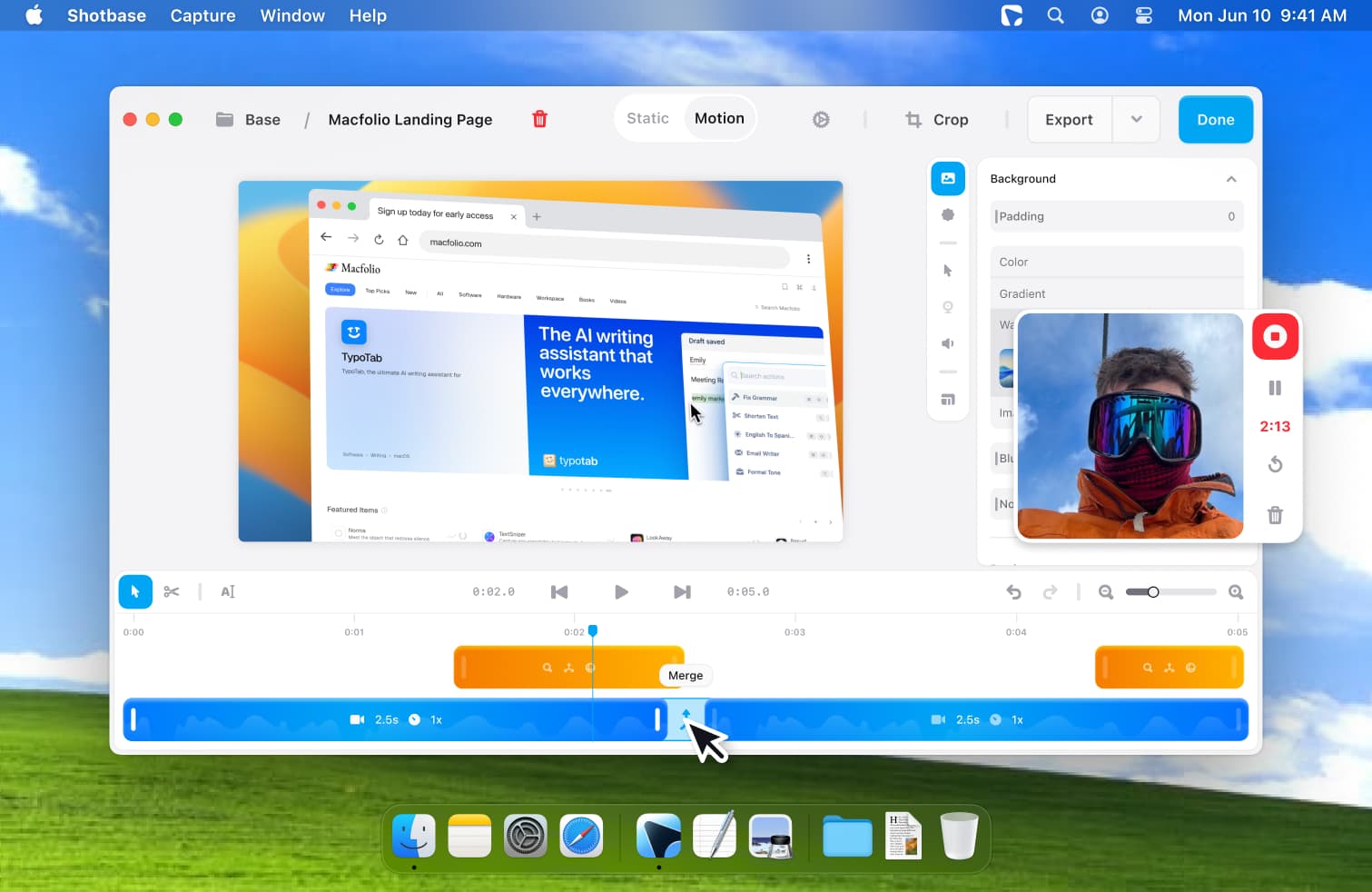Restart the recording with the circular arrow
Screen dimensions: 1372x892
pos(1275,464)
